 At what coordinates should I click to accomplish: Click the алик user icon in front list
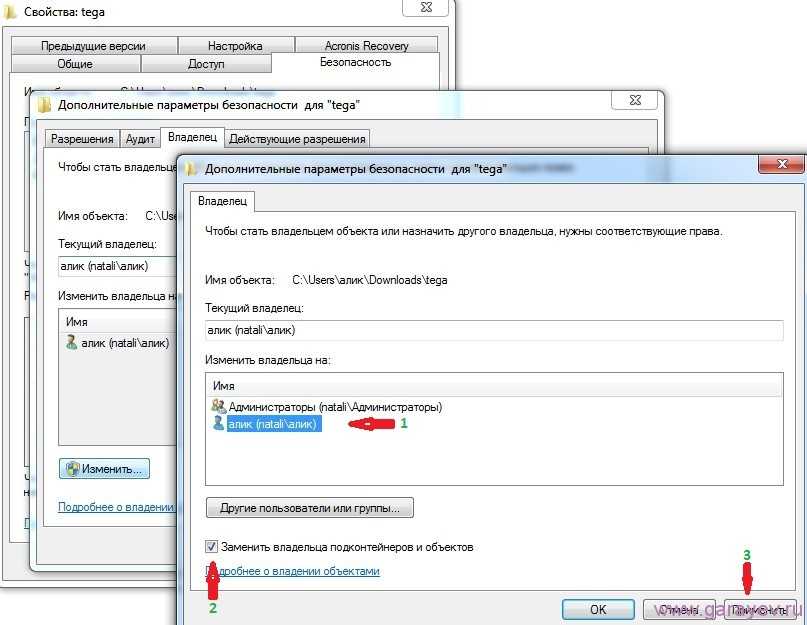[x=218, y=424]
